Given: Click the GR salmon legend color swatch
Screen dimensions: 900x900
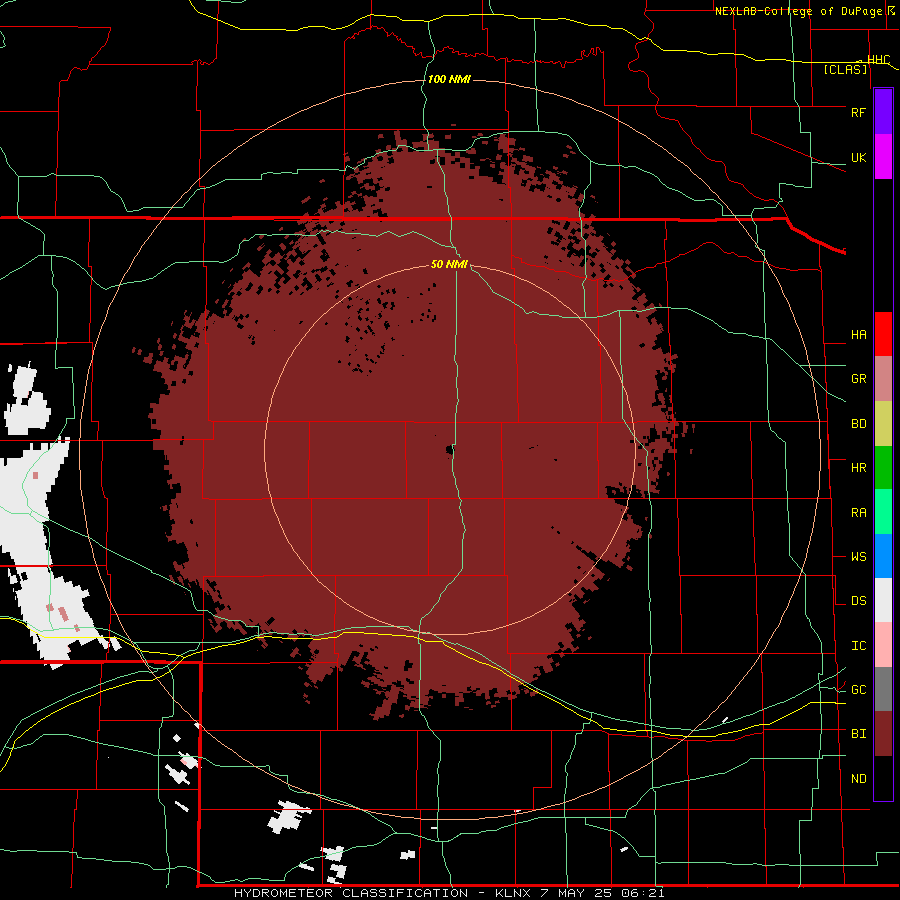Looking at the screenshot, I should coord(883,378).
